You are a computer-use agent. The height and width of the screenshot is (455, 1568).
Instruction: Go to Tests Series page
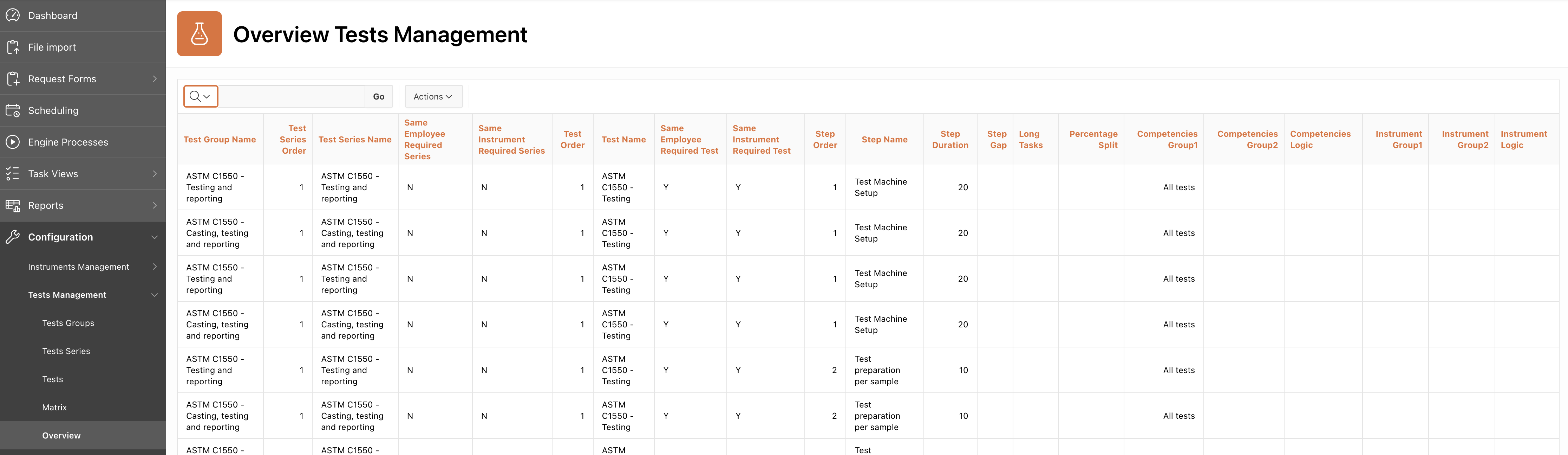coord(66,351)
